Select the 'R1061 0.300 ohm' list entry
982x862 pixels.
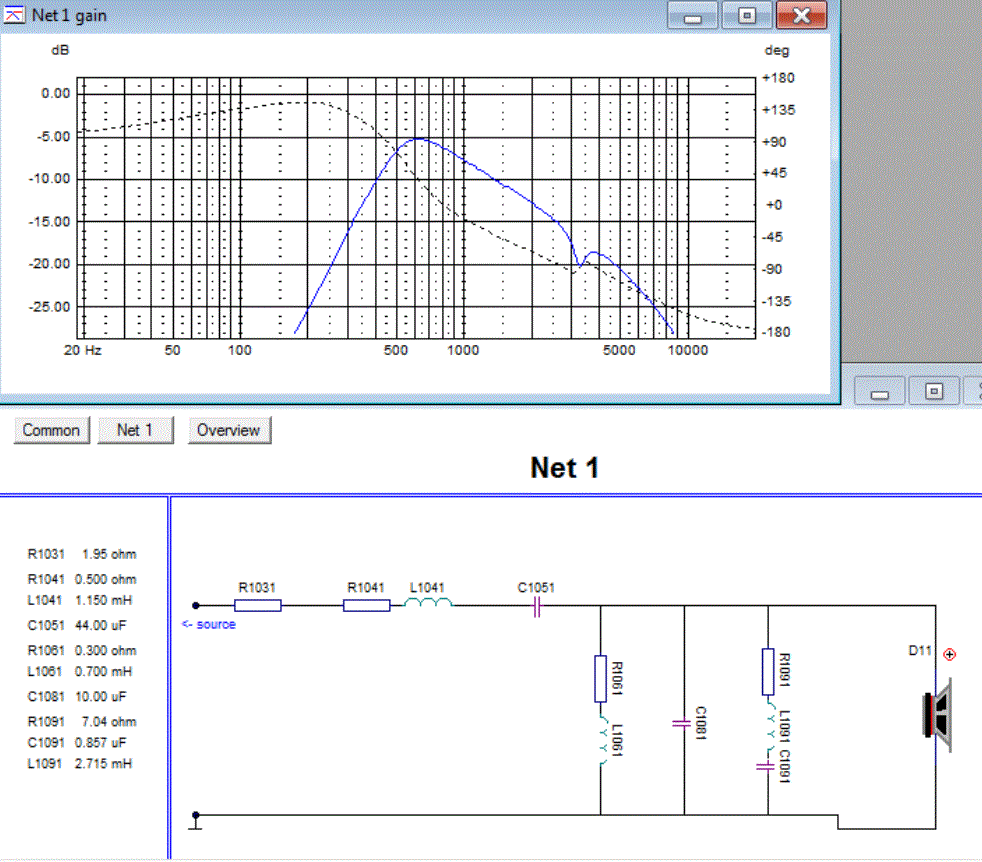82,651
